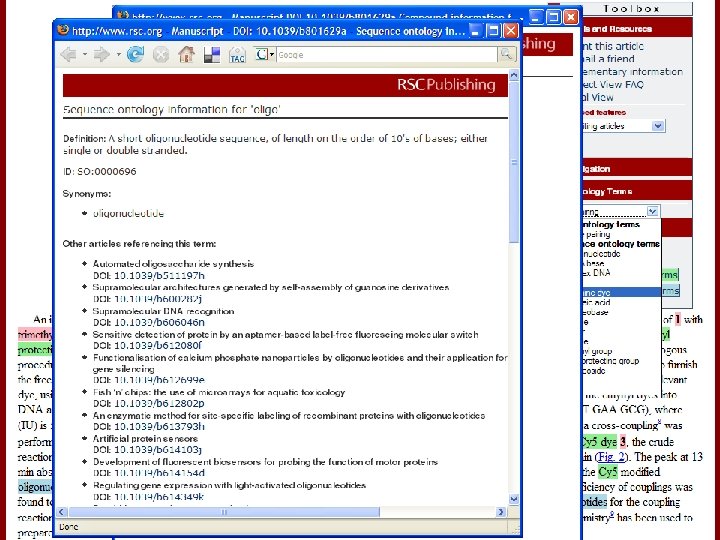Image resolution: width=720 pixels, height=540 pixels.
Task: Click the Firefox icon in front window title bar
Action: coord(63,31)
